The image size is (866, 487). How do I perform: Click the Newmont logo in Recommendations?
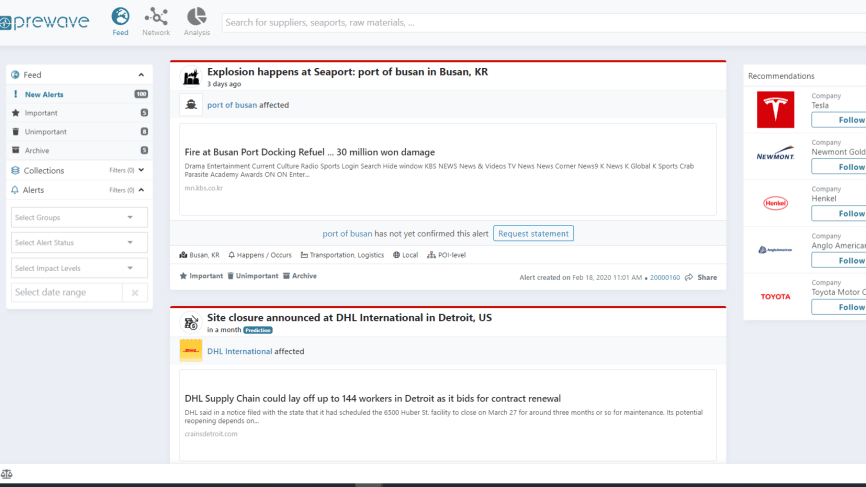(775, 154)
